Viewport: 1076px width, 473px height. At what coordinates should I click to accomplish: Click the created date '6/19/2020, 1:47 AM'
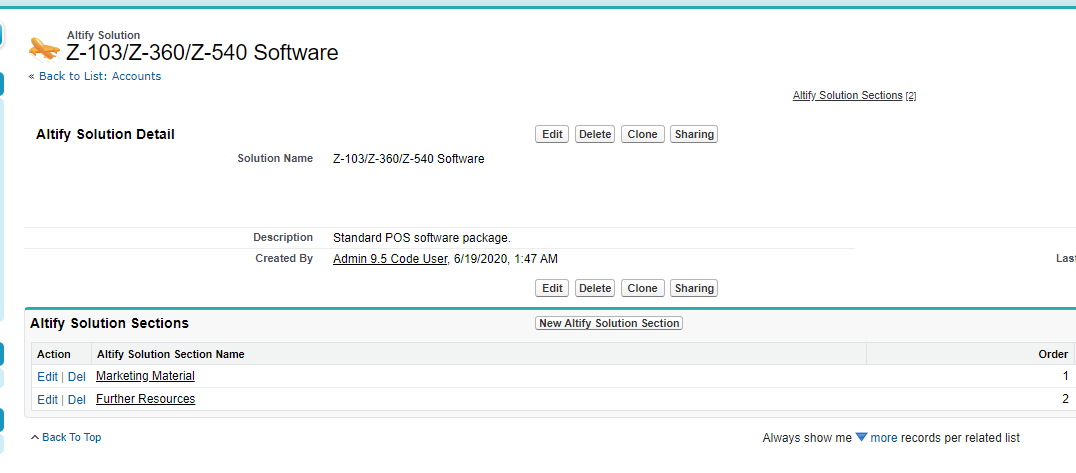point(505,259)
